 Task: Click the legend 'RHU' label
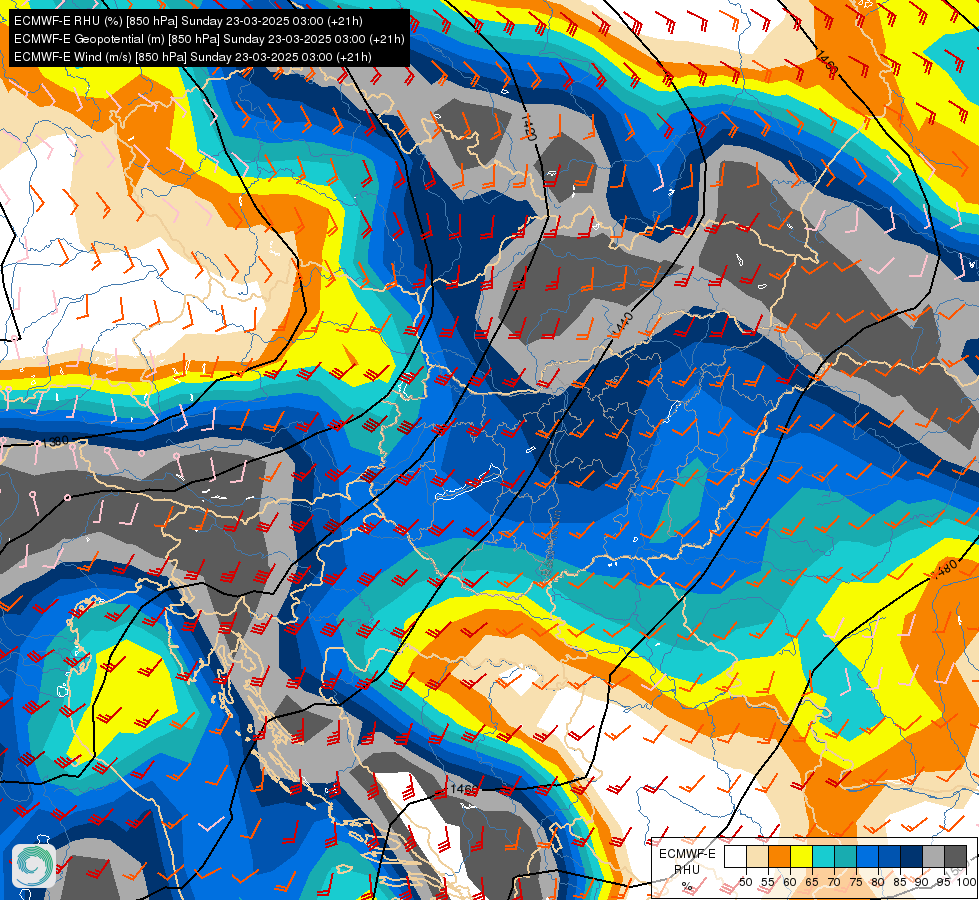[x=687, y=869]
